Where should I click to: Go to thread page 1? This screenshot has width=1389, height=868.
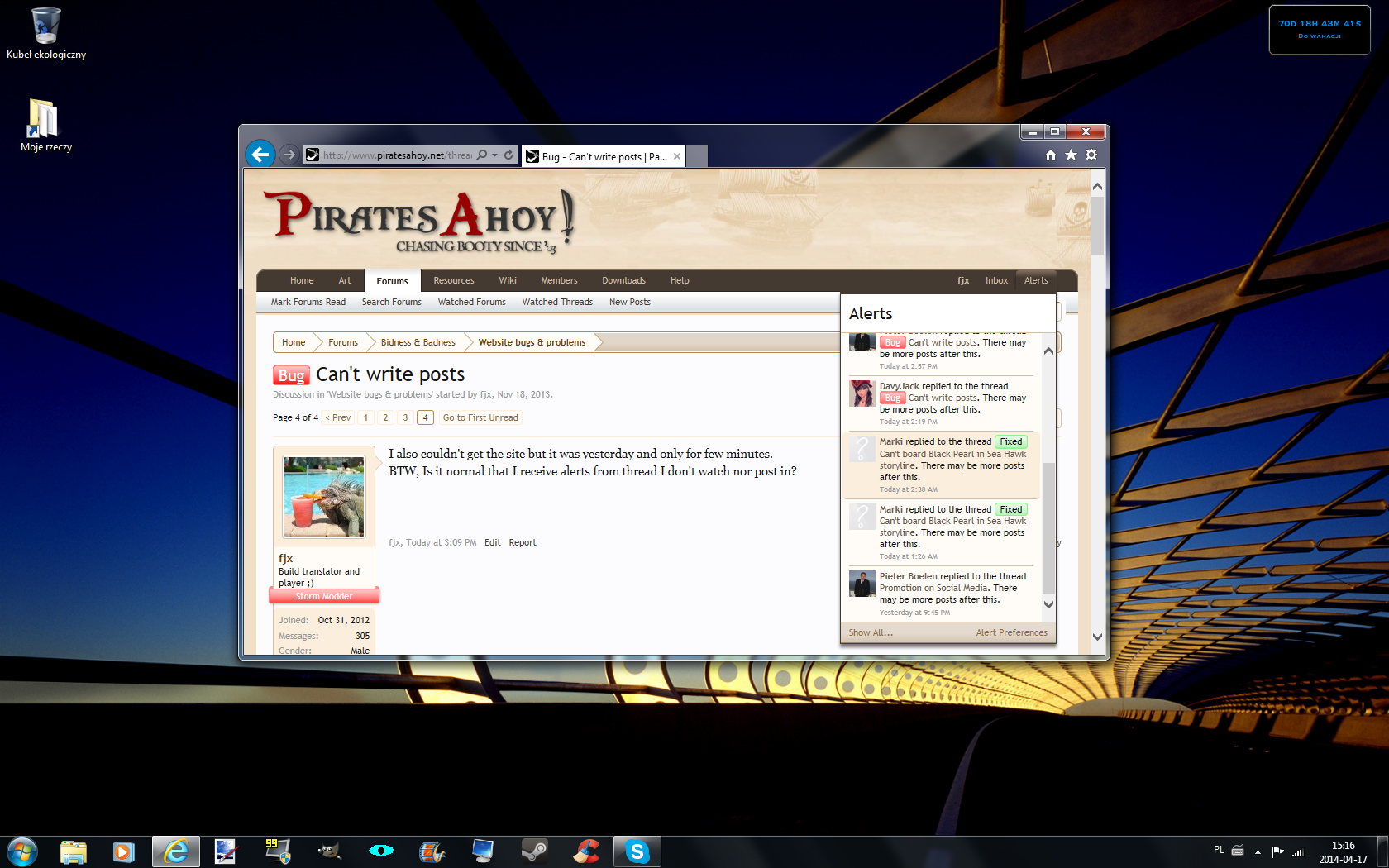(x=365, y=417)
